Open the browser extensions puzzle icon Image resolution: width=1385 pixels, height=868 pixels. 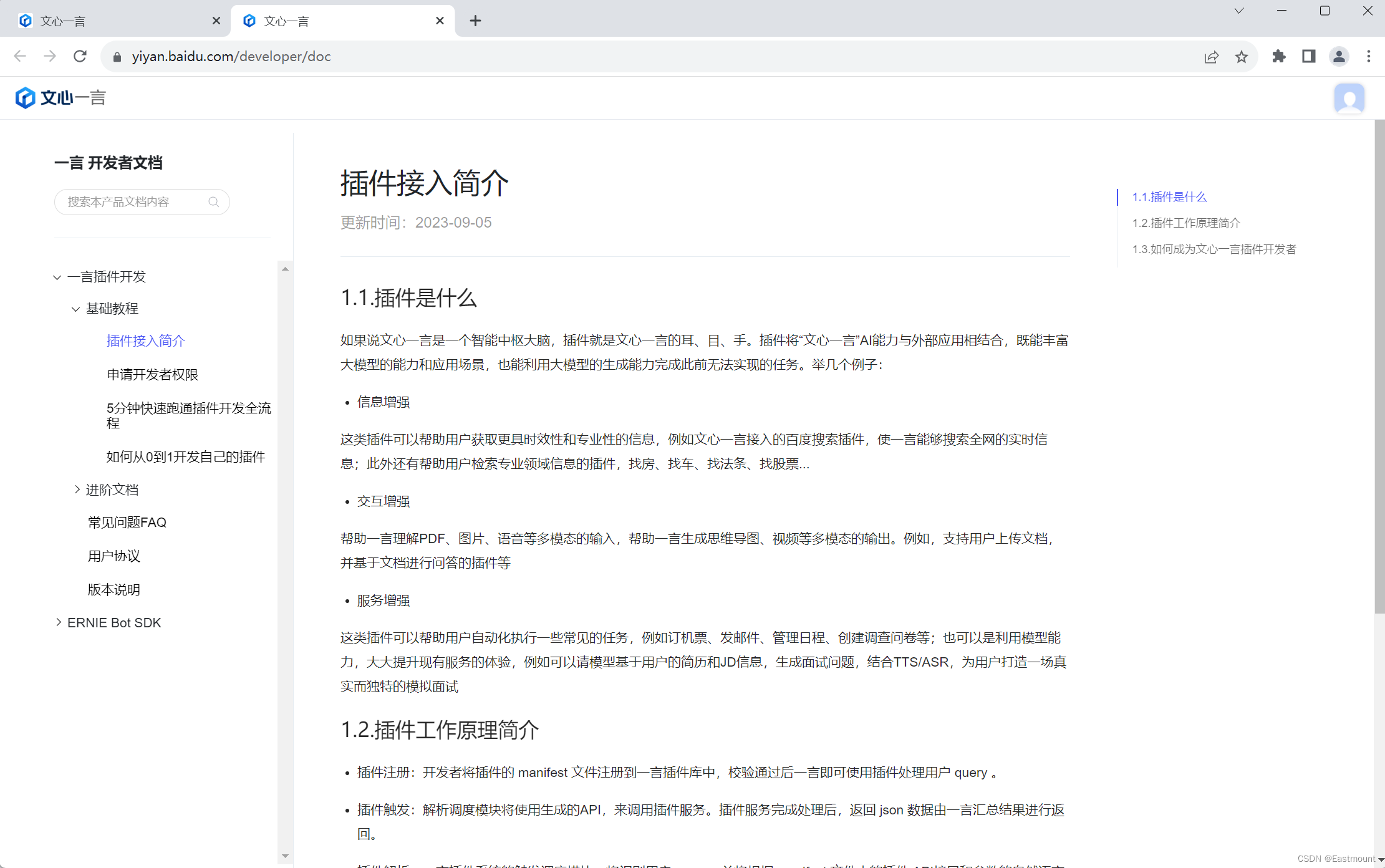point(1279,57)
